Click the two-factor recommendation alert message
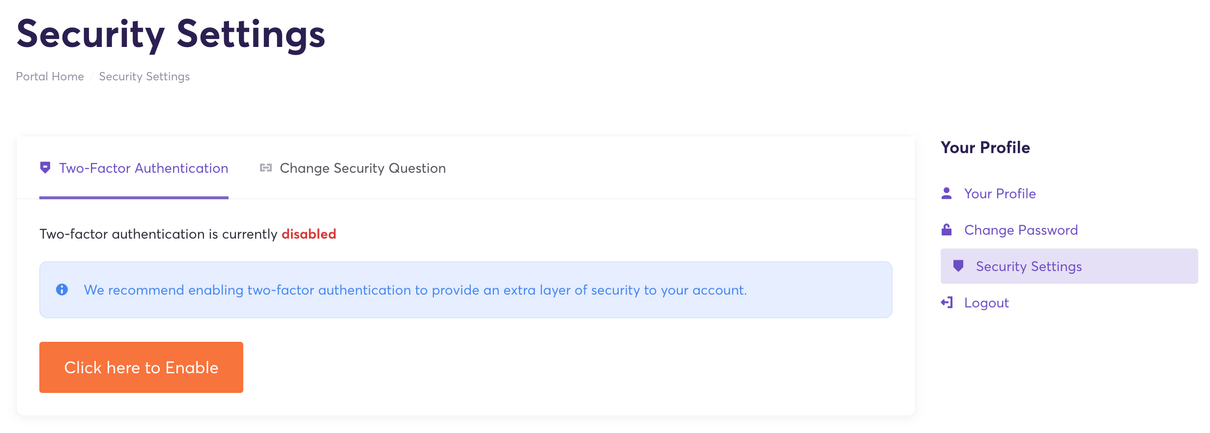The image size is (1210, 433). coord(415,290)
